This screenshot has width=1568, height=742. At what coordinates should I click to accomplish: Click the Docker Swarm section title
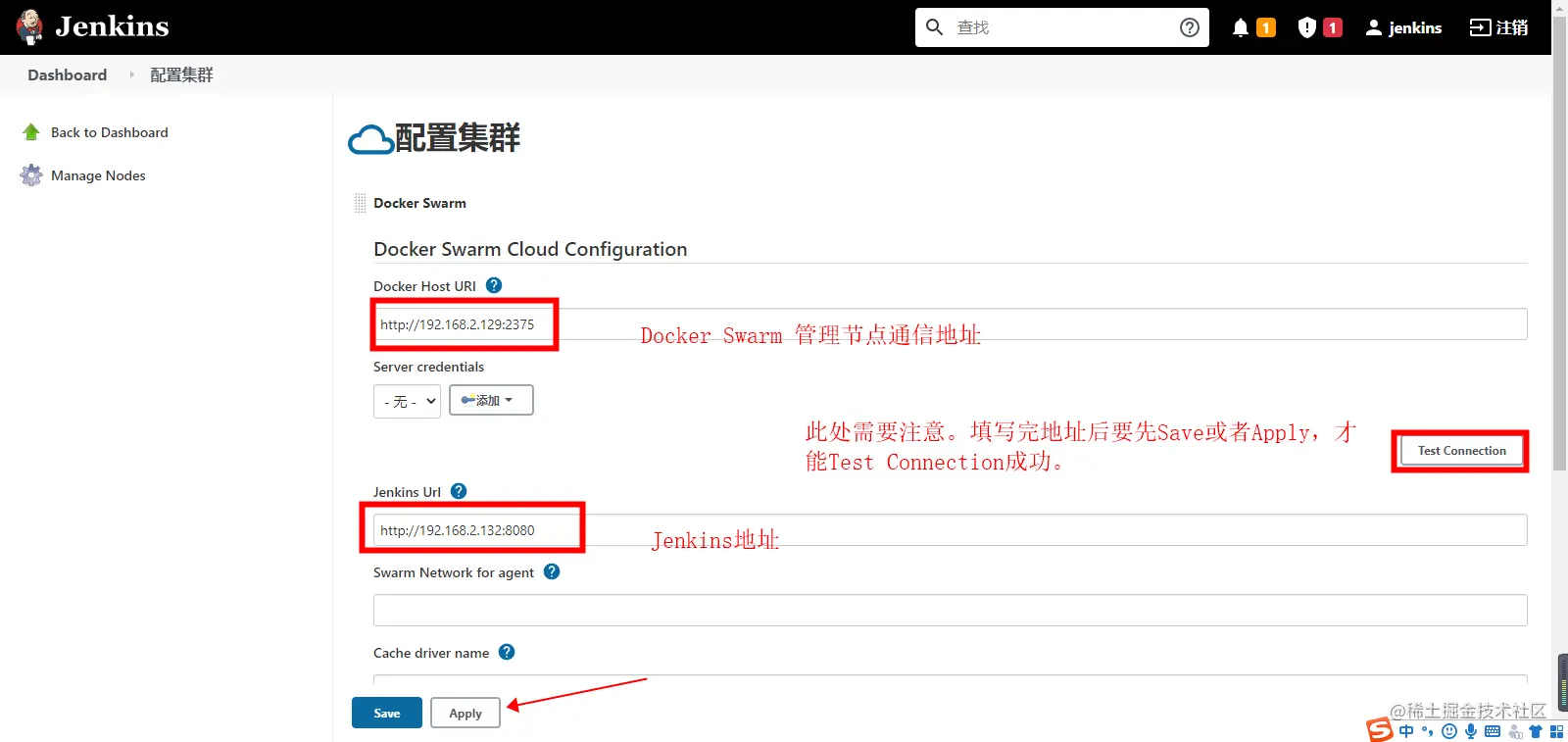coord(419,203)
